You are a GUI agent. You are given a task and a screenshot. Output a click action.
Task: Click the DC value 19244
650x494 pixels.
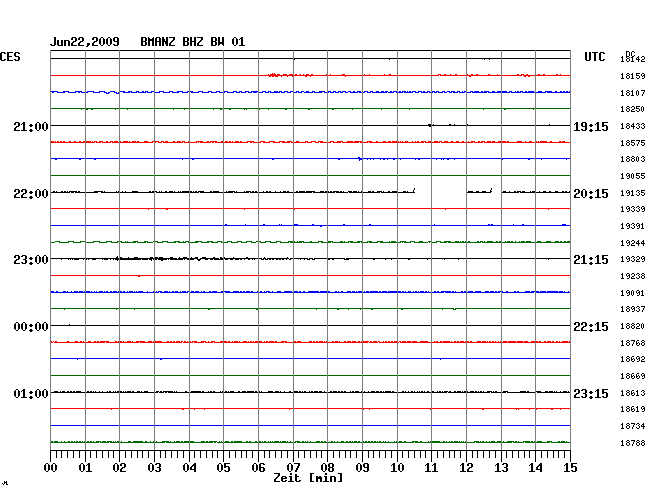[633, 243]
